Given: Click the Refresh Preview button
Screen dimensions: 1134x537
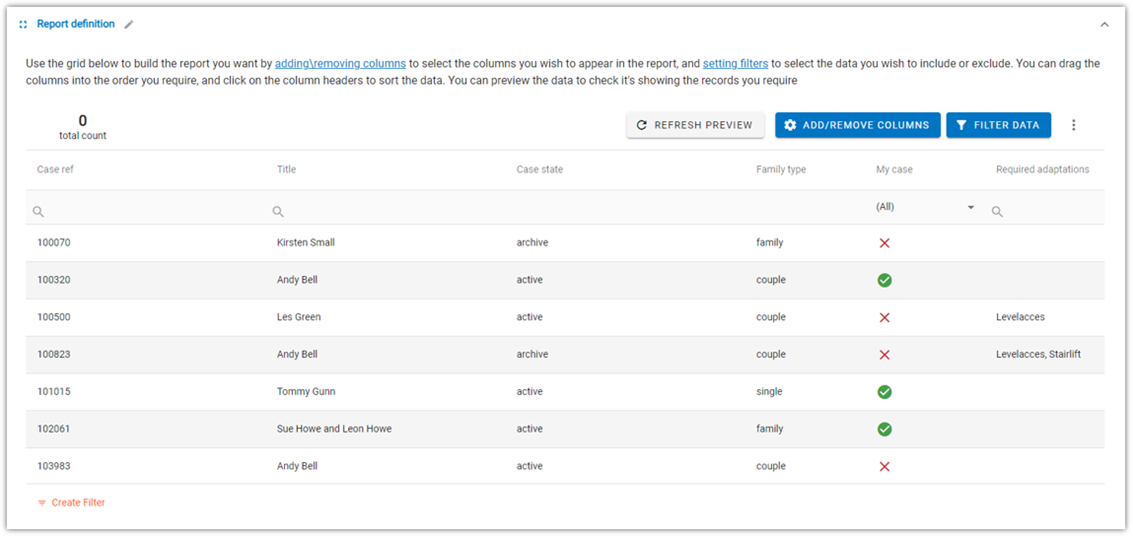Looking at the screenshot, I should point(695,125).
